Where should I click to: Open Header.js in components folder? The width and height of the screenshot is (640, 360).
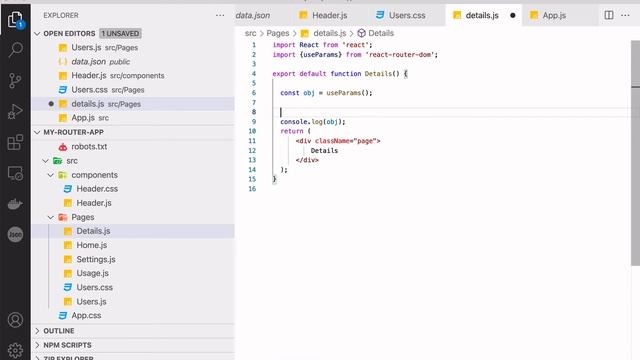tap(133, 203)
